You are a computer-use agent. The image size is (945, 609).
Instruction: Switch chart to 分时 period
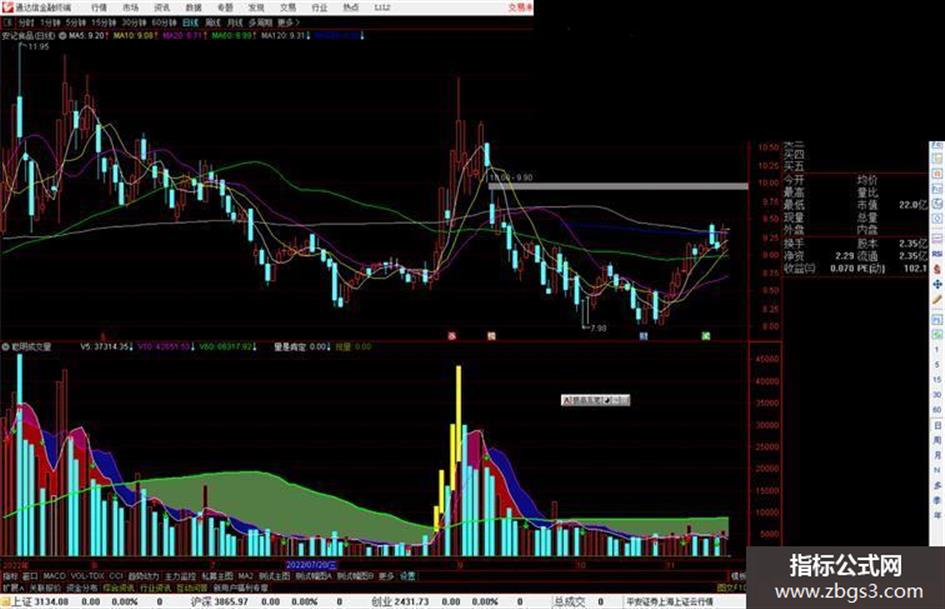pyautogui.click(x=26, y=22)
